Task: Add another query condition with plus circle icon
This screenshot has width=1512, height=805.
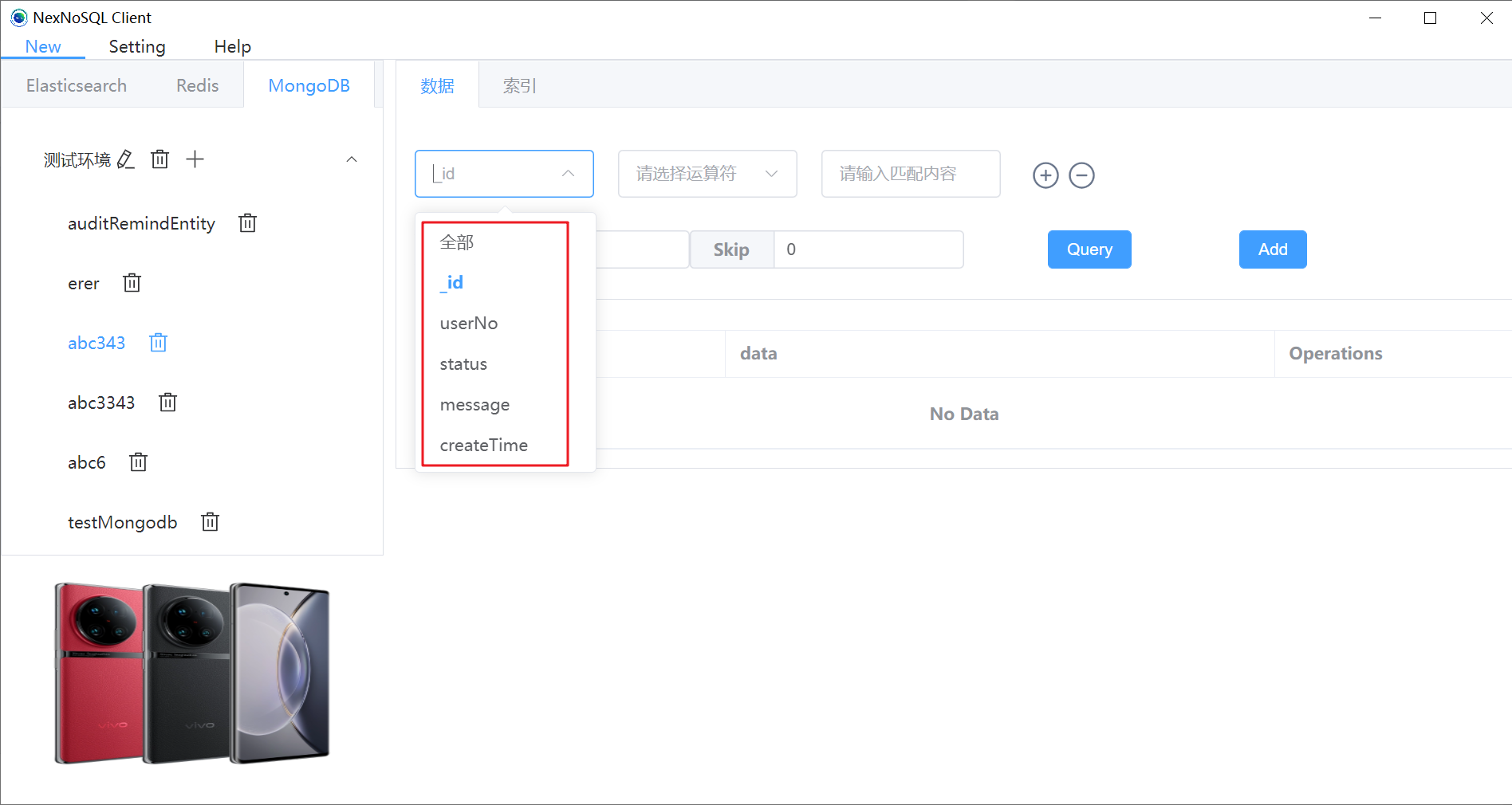Action: (1045, 175)
